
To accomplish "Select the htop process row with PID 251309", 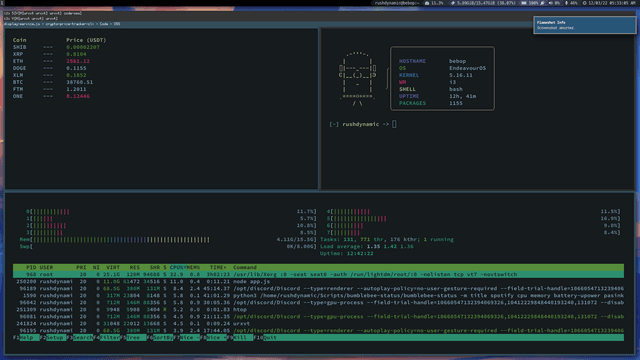I will point(318,309).
